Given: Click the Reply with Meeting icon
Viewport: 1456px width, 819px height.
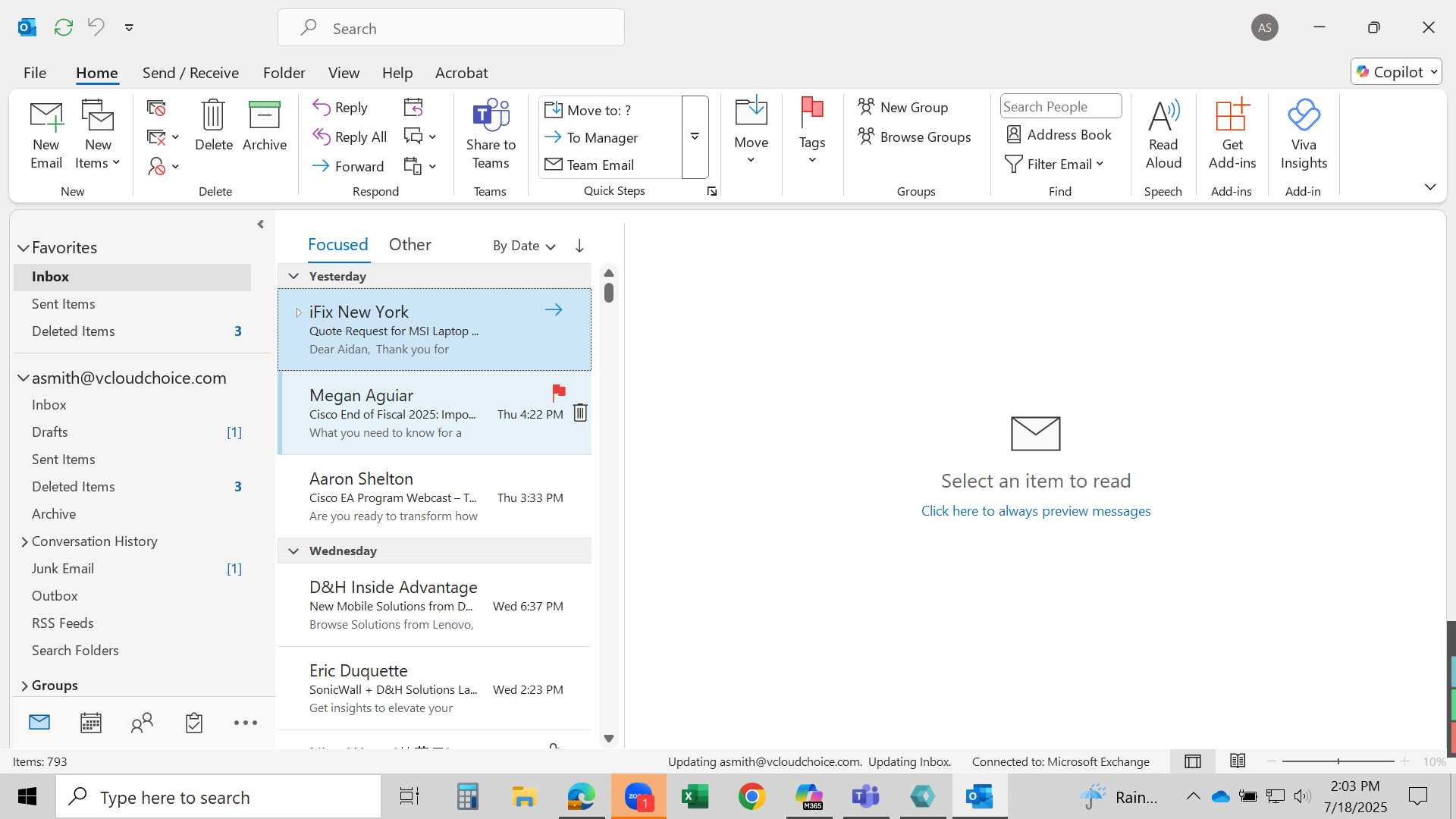Looking at the screenshot, I should [x=413, y=108].
